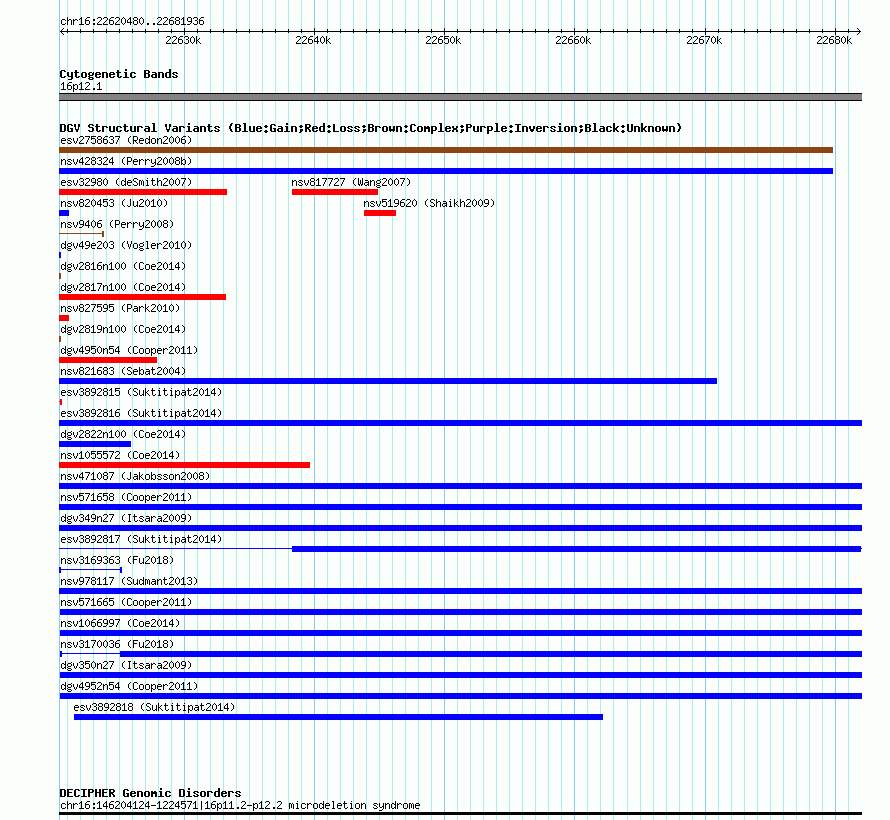Click the nsv820453 (Ju2010) label

coord(114,203)
